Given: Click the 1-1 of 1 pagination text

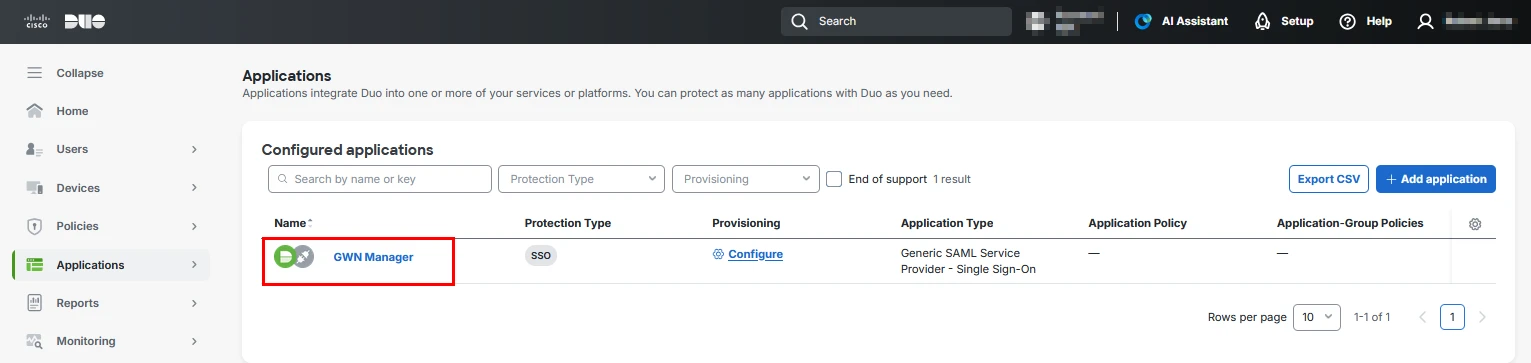Looking at the screenshot, I should coord(1371,317).
